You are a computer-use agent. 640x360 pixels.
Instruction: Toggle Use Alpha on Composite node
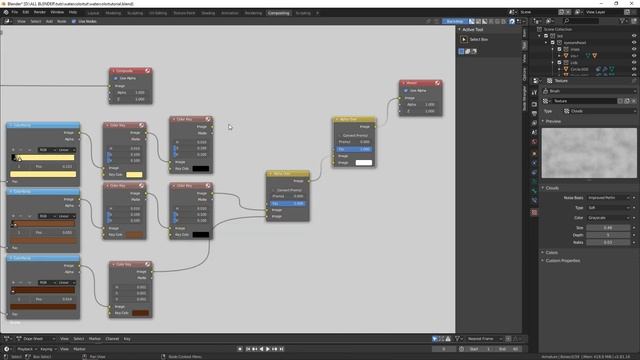116,78
